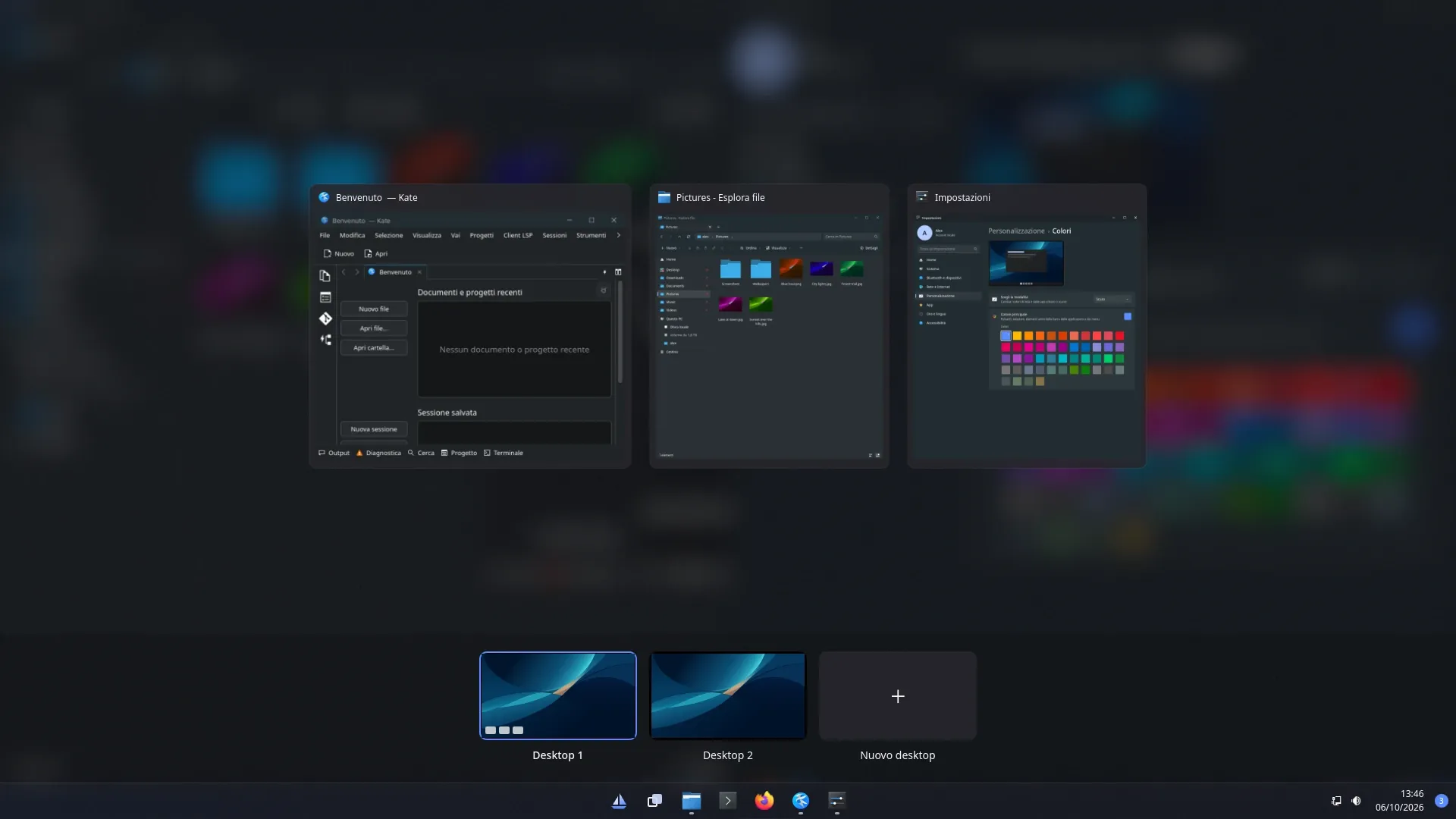The height and width of the screenshot is (819, 1456).
Task: Click the selected blue swatch in Impostazioni preview
Action: click(1006, 336)
